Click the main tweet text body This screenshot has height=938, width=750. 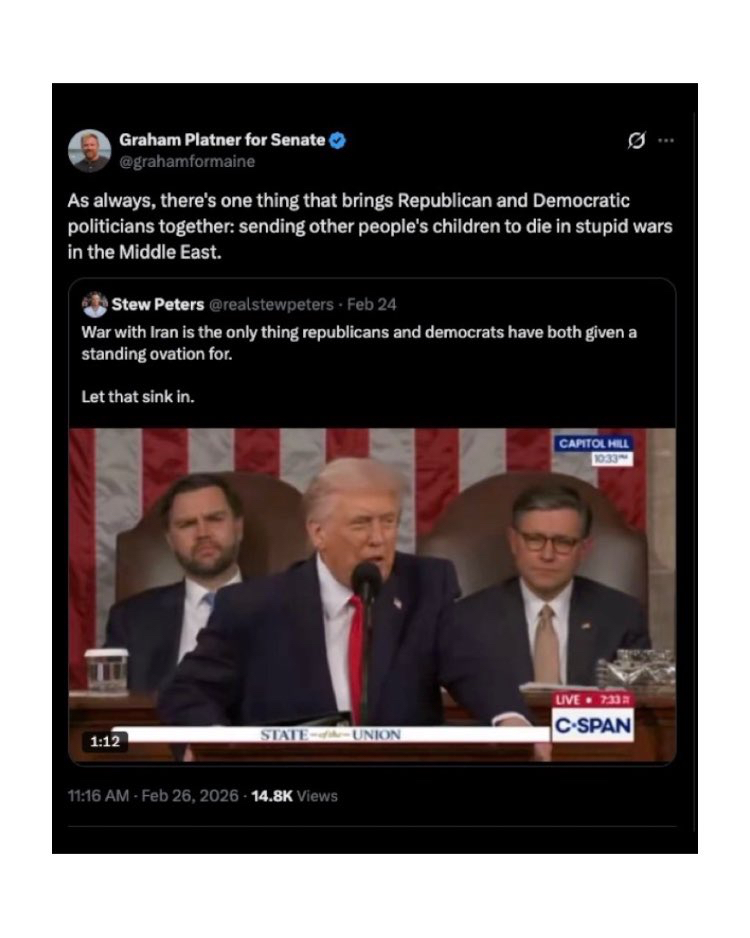click(370, 226)
